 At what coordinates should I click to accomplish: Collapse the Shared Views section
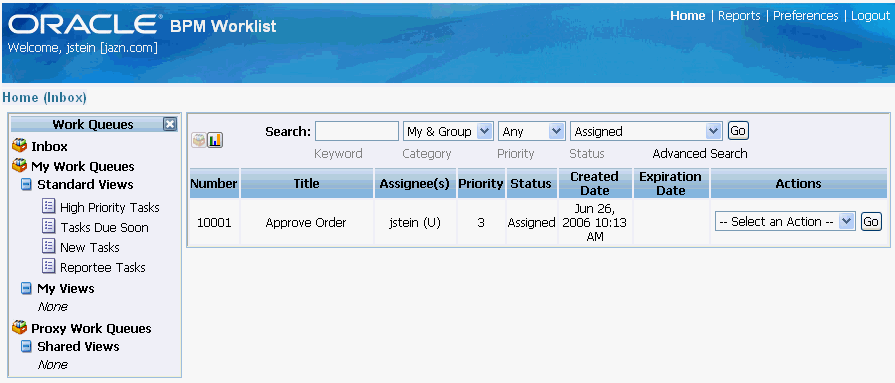(26, 346)
